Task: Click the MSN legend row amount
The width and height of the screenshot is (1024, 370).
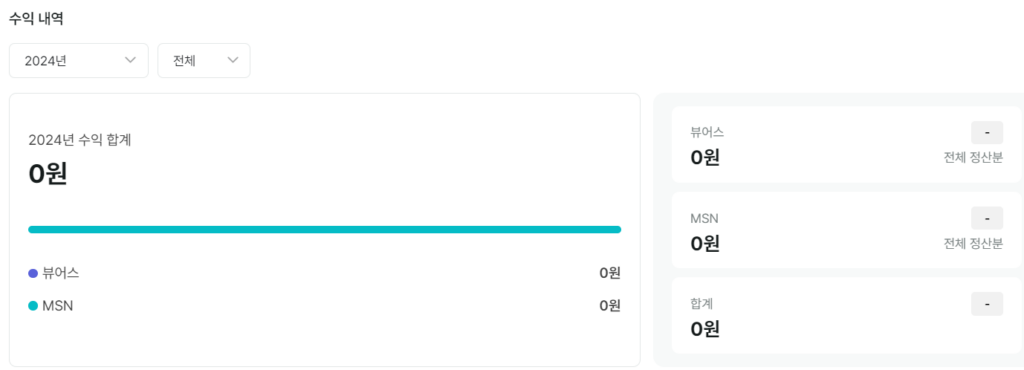Action: (x=610, y=305)
